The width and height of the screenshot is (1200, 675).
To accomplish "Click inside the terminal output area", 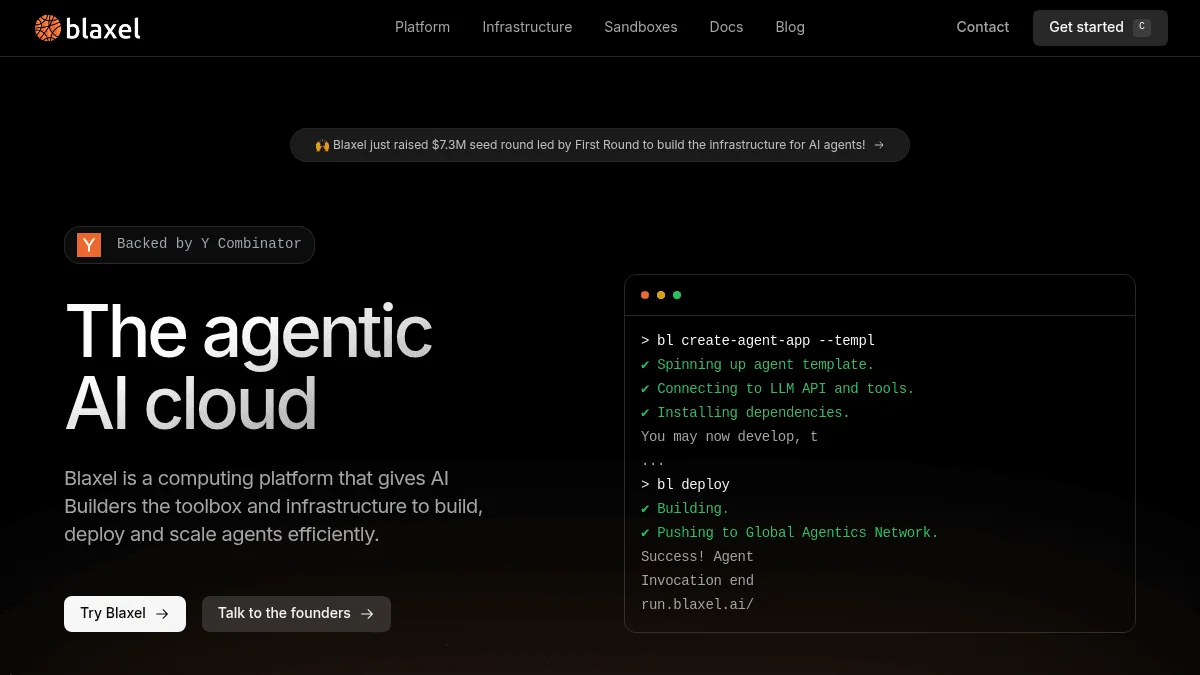I will click(880, 470).
